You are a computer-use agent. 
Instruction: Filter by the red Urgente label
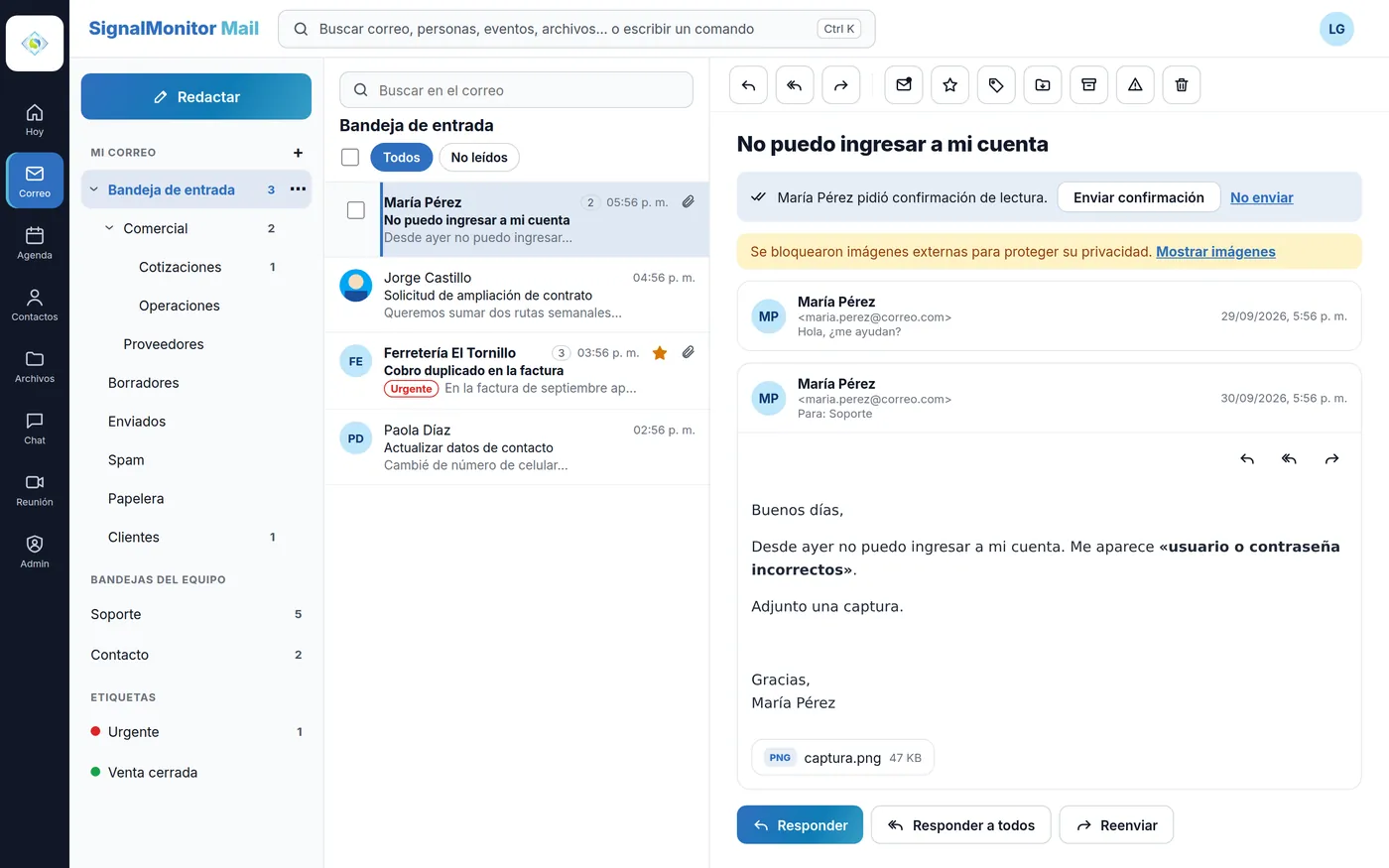click(196, 732)
